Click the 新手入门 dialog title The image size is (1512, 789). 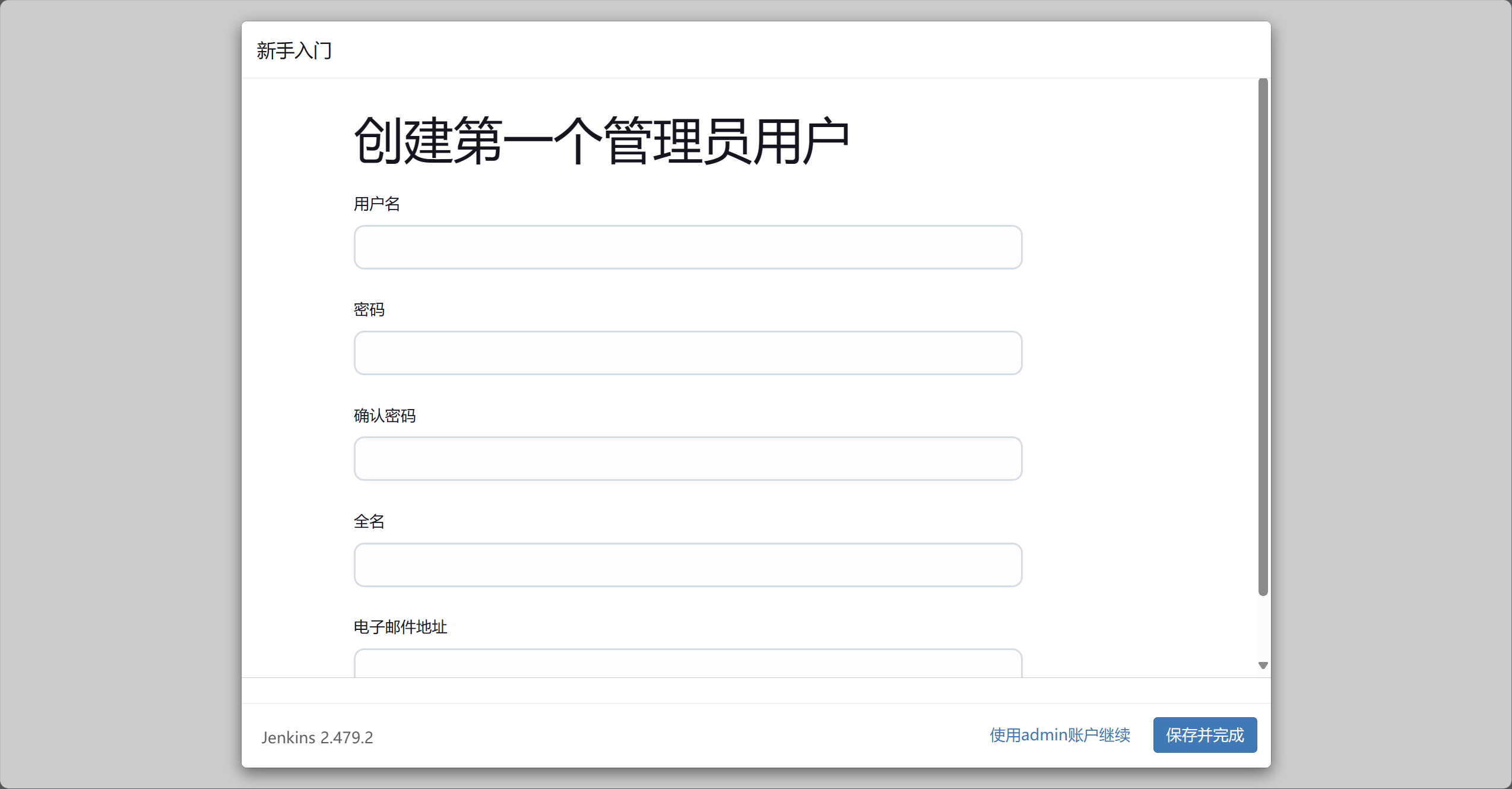pos(294,50)
